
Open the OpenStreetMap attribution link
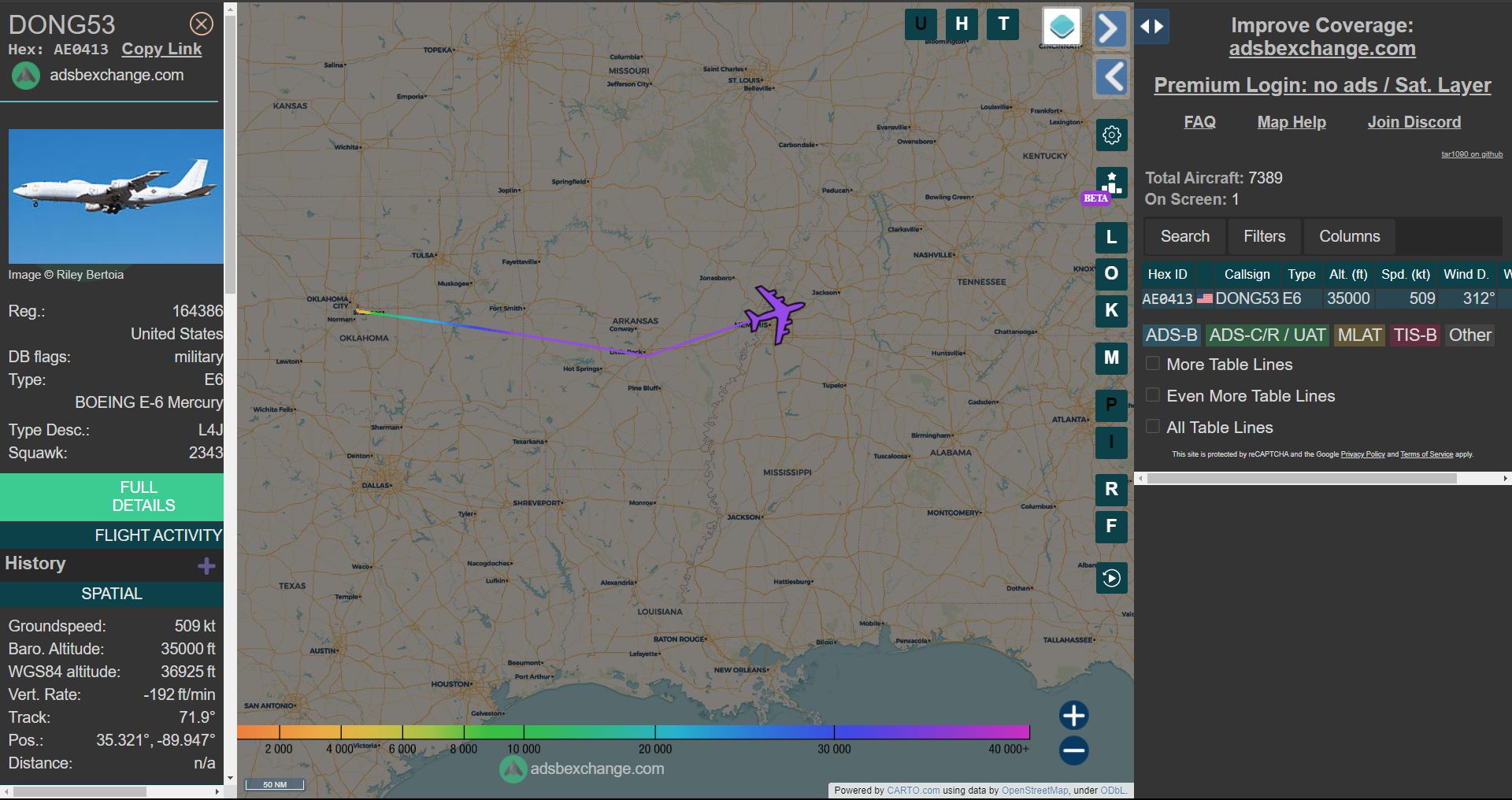(1035, 791)
